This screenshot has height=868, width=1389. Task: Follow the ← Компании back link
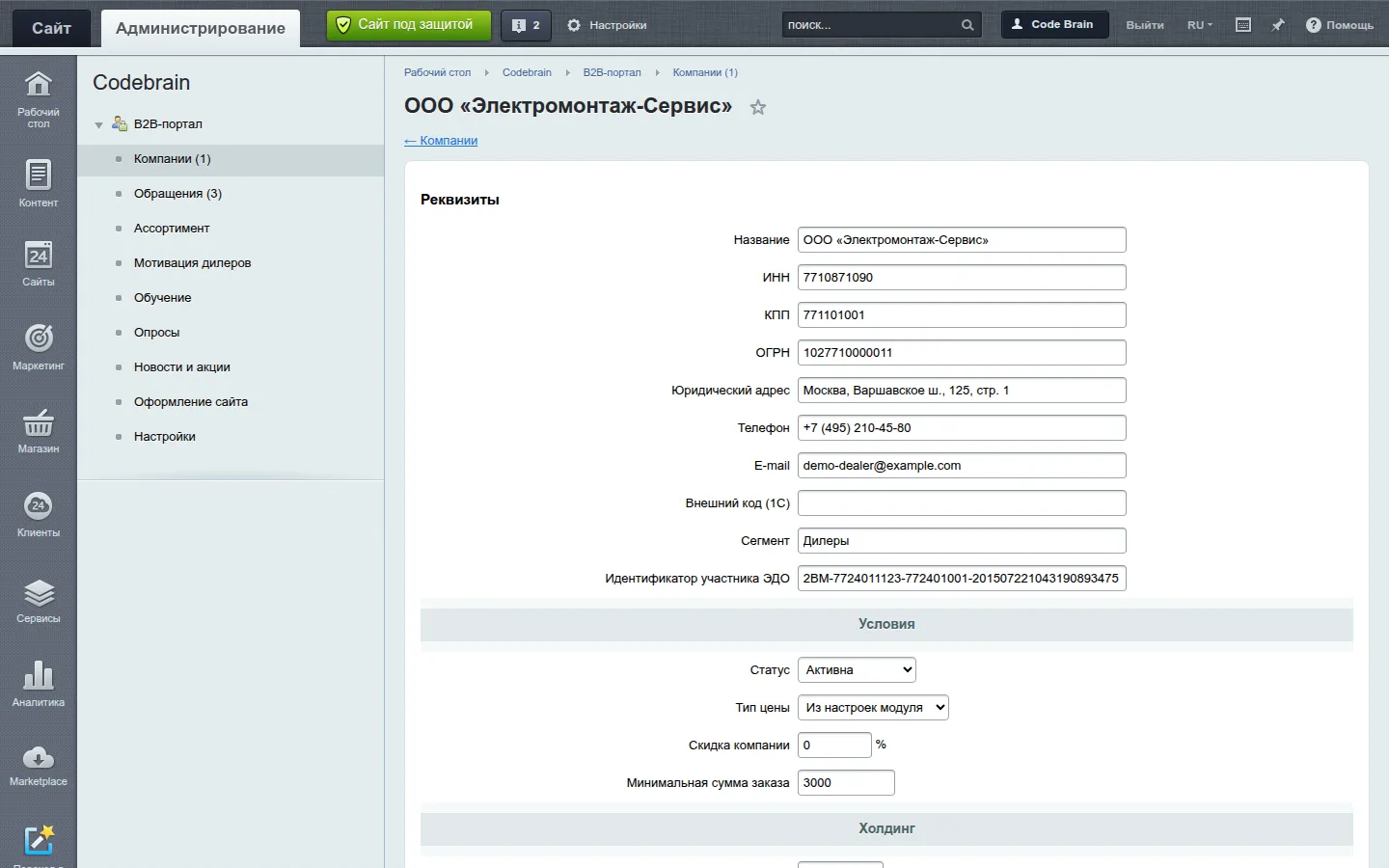[441, 141]
